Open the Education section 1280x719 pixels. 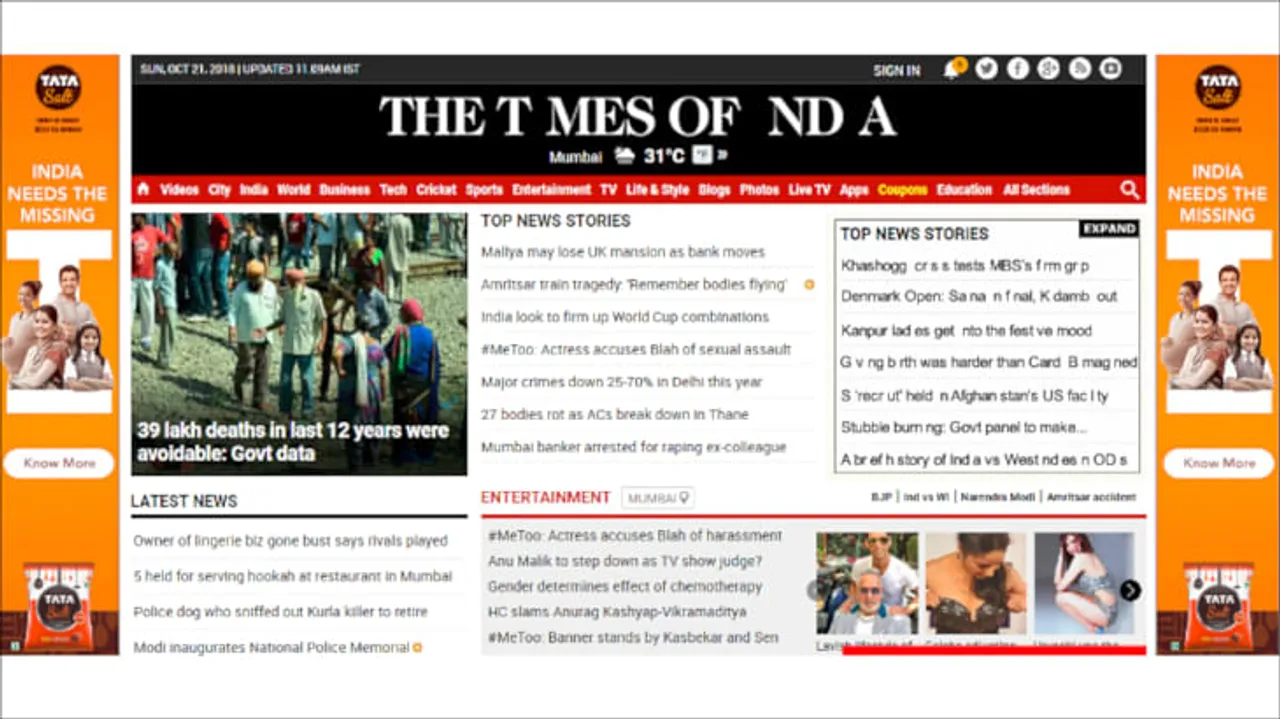[x=964, y=189]
